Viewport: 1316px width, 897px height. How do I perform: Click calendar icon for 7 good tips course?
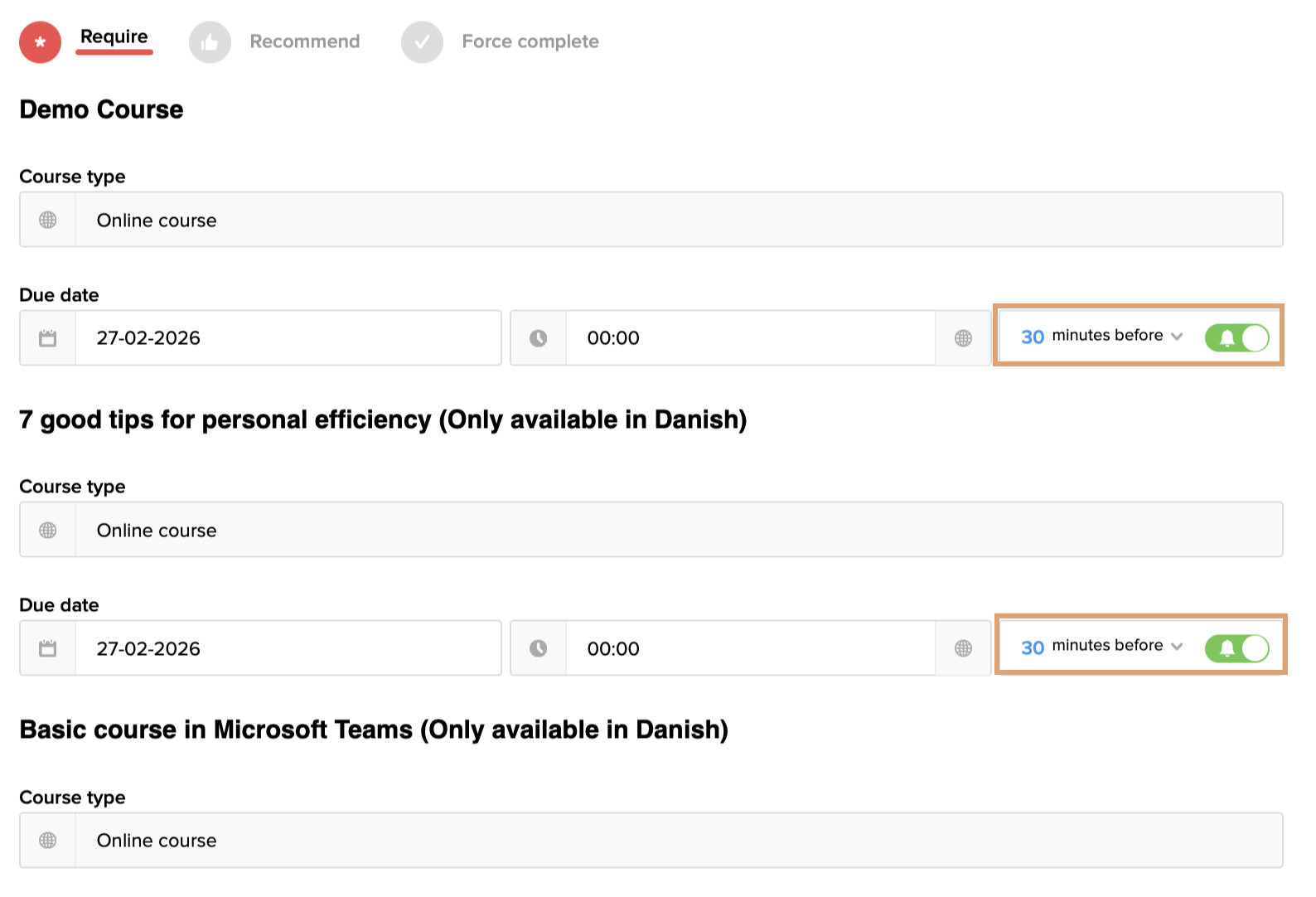(x=48, y=648)
